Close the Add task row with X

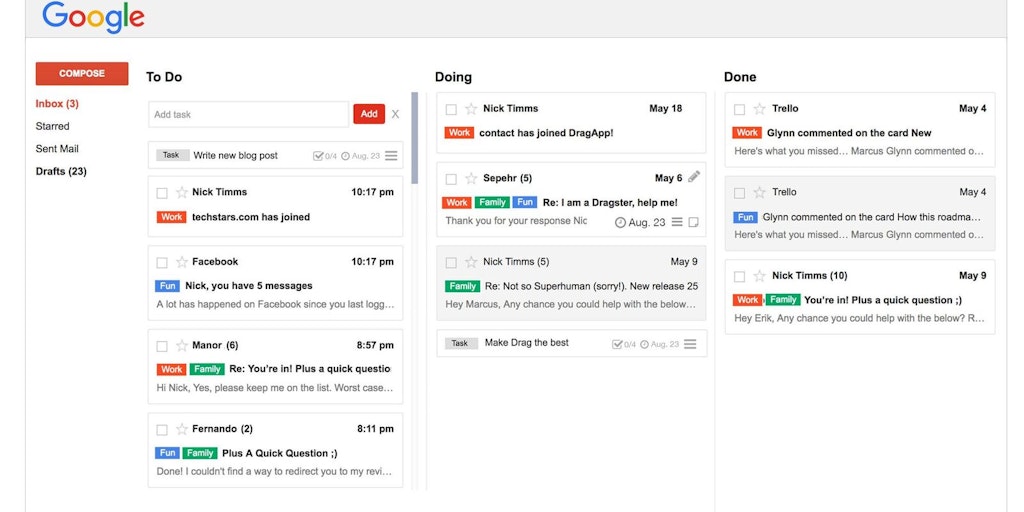pos(395,114)
